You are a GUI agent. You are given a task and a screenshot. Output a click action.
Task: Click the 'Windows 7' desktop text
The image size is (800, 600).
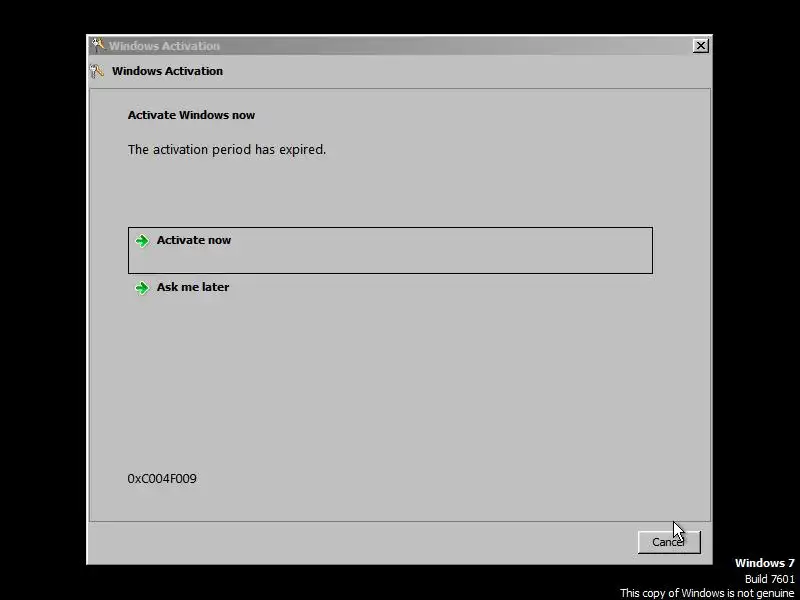point(764,563)
